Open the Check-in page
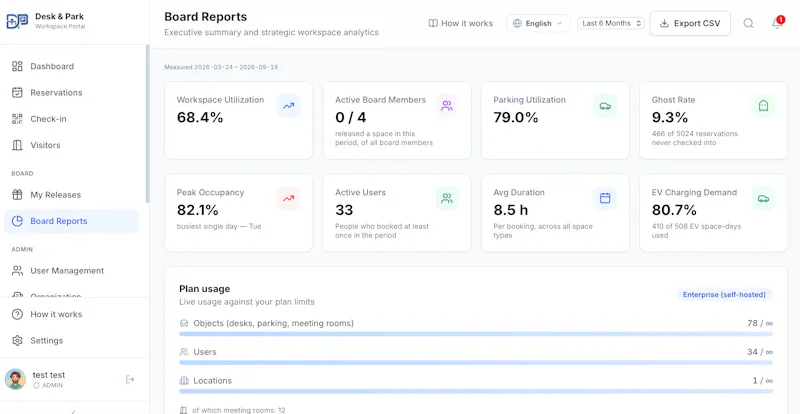Screen dimensions: 800x414 click(x=71, y=119)
